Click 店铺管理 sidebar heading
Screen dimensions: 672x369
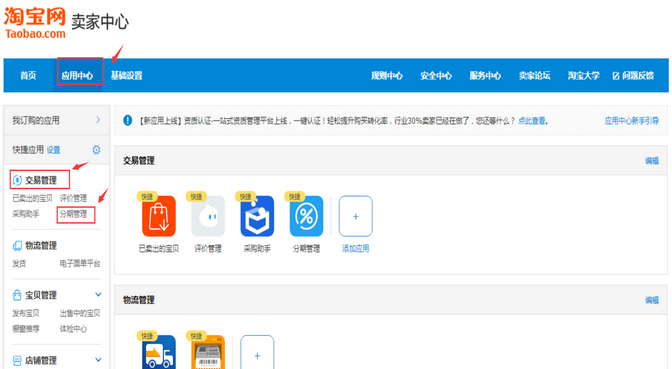point(41,360)
